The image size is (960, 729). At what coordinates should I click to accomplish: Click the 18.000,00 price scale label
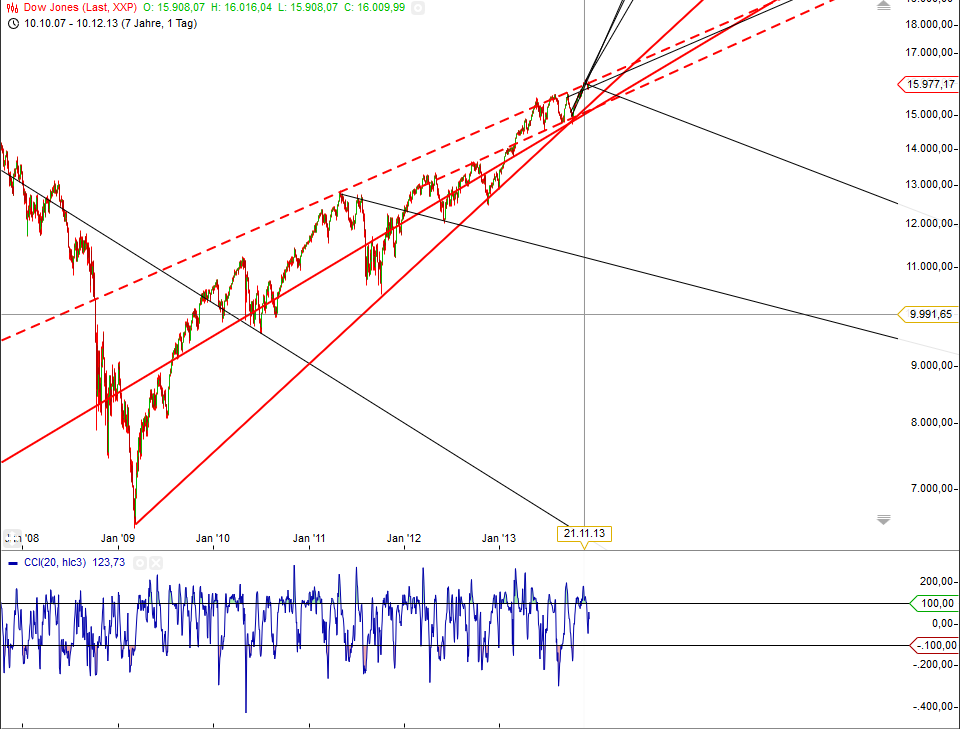[x=927, y=26]
